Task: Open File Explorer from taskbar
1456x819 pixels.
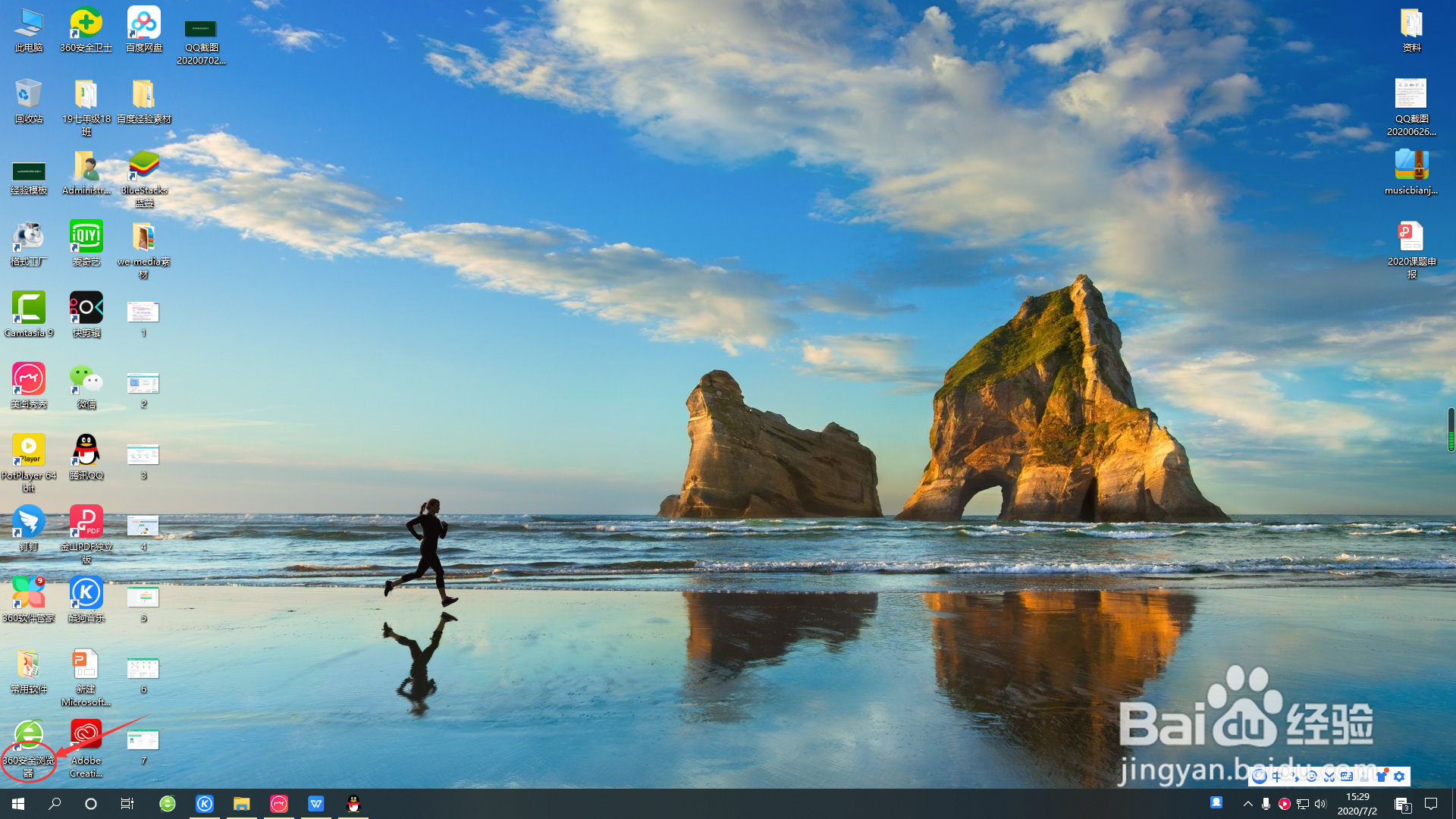Action: coord(241,804)
